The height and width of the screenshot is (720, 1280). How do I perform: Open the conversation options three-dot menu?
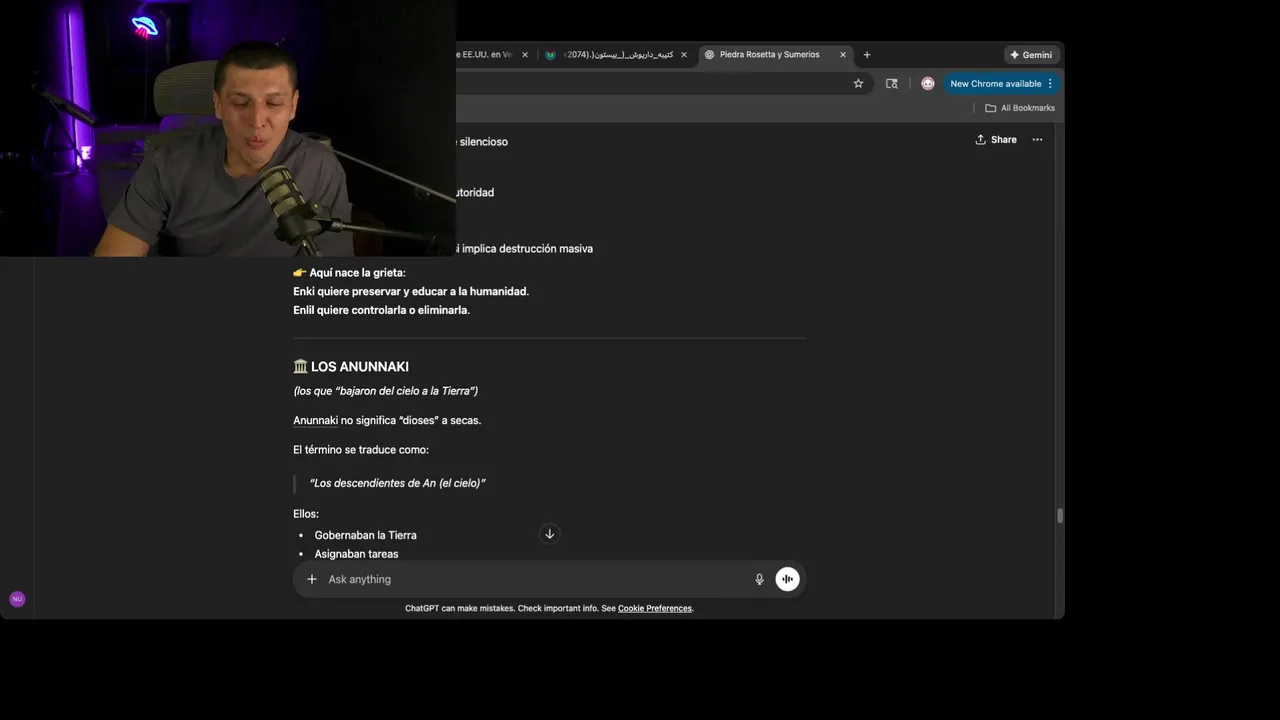pos(1037,140)
